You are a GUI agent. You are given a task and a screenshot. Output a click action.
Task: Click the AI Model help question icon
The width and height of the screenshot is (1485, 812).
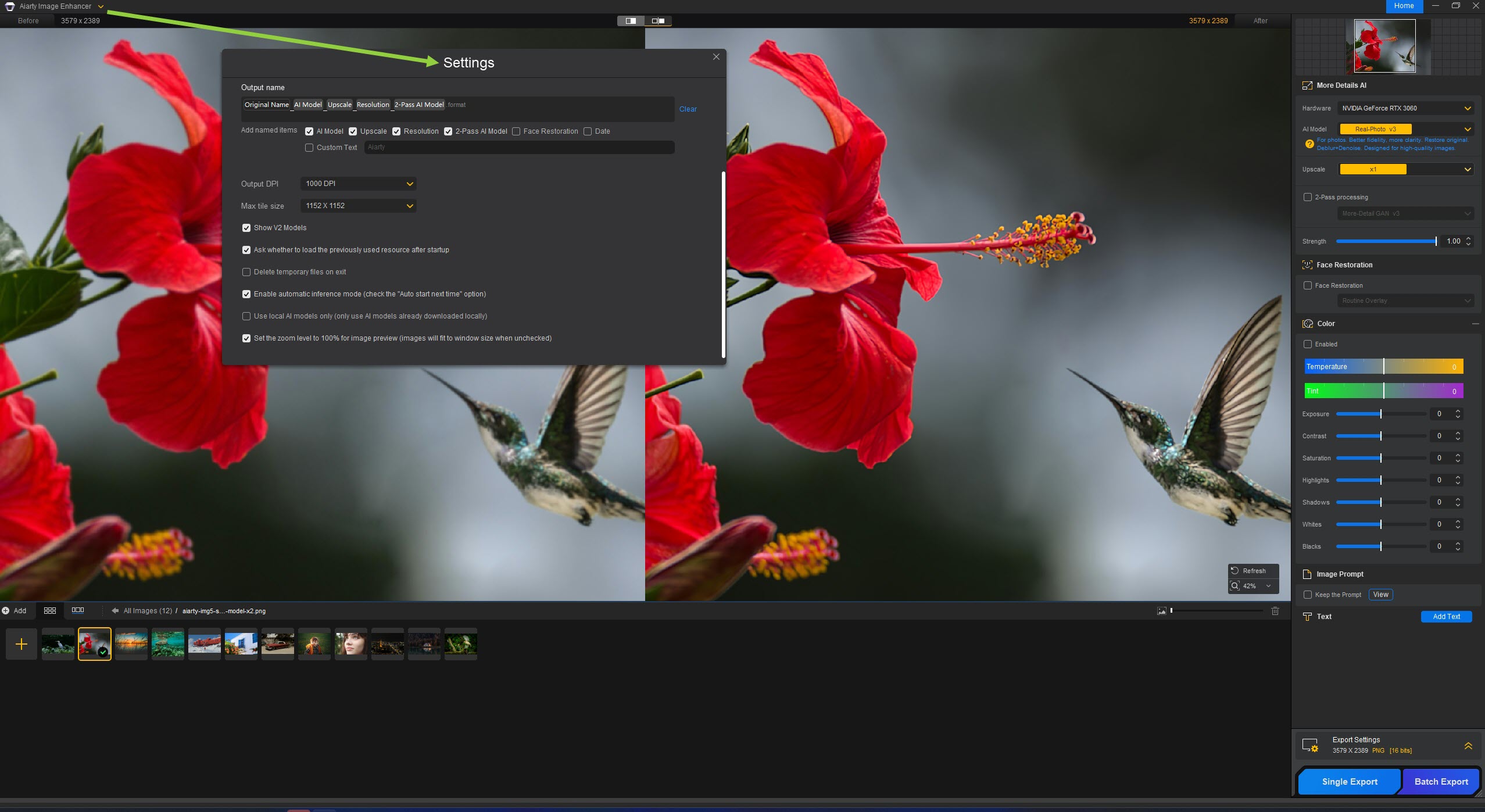(1309, 144)
